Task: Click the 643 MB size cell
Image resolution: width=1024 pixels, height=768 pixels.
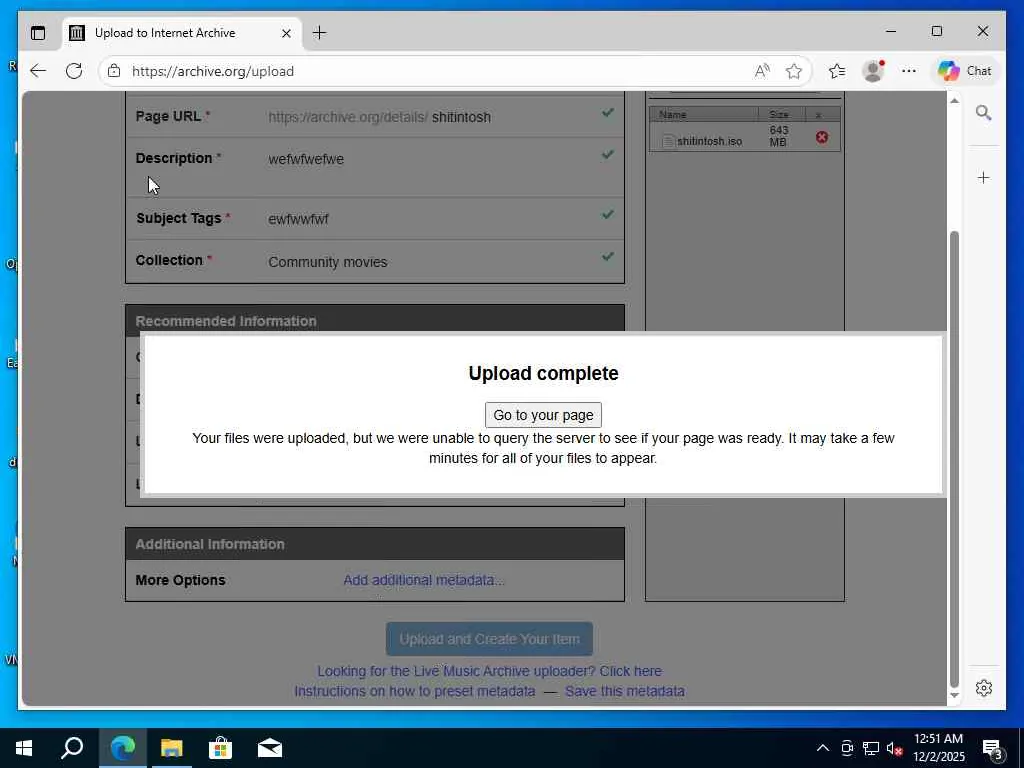Action: click(778, 136)
